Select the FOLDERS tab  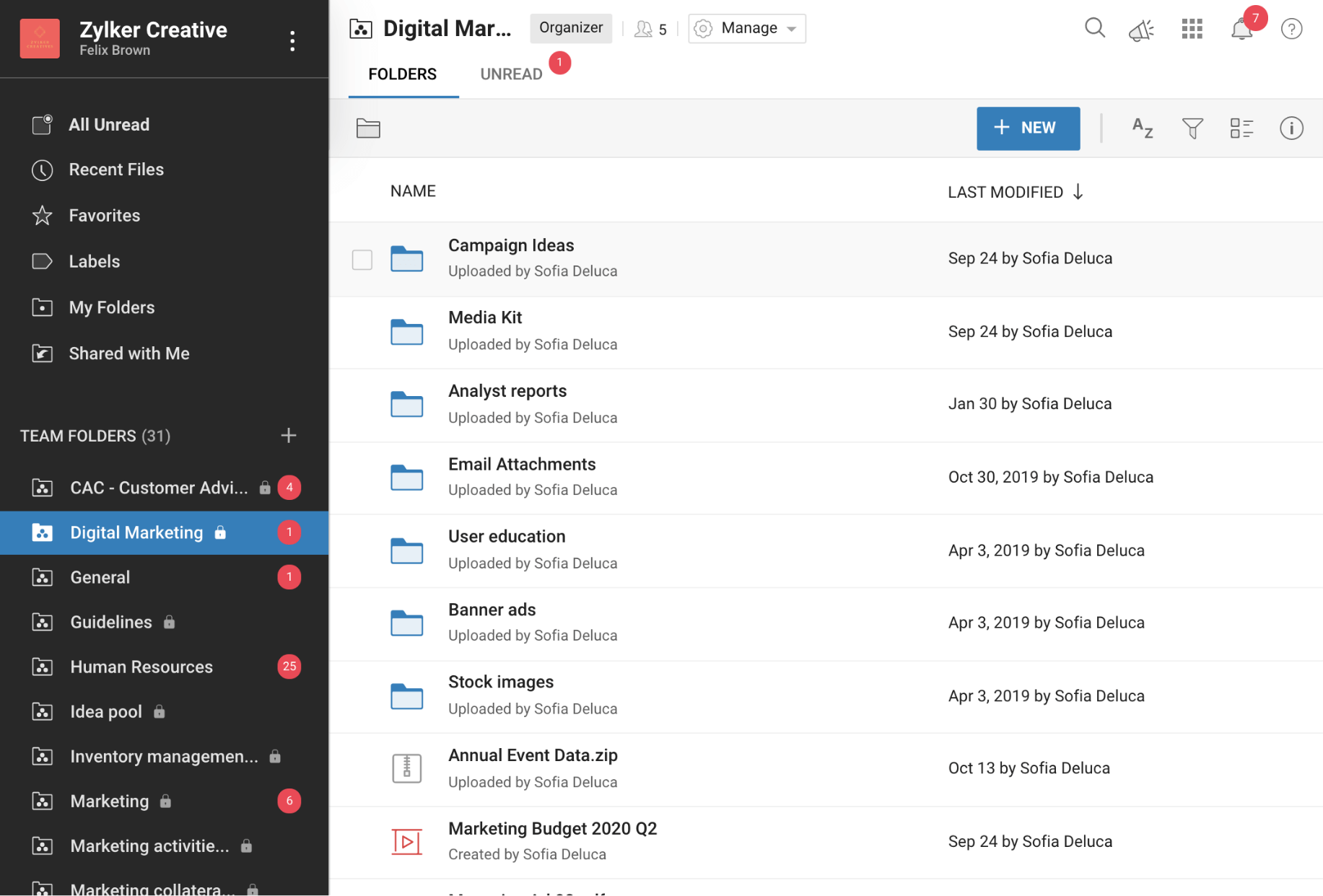pyautogui.click(x=402, y=74)
